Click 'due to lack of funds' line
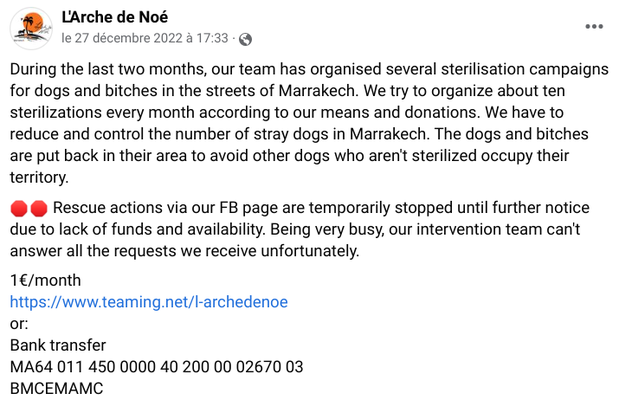Screen dimensions: 619x400 [295, 229]
